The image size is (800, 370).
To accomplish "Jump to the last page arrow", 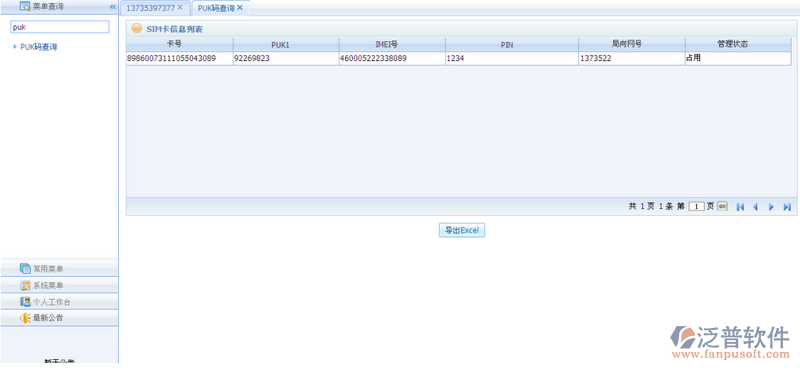I will (787, 207).
